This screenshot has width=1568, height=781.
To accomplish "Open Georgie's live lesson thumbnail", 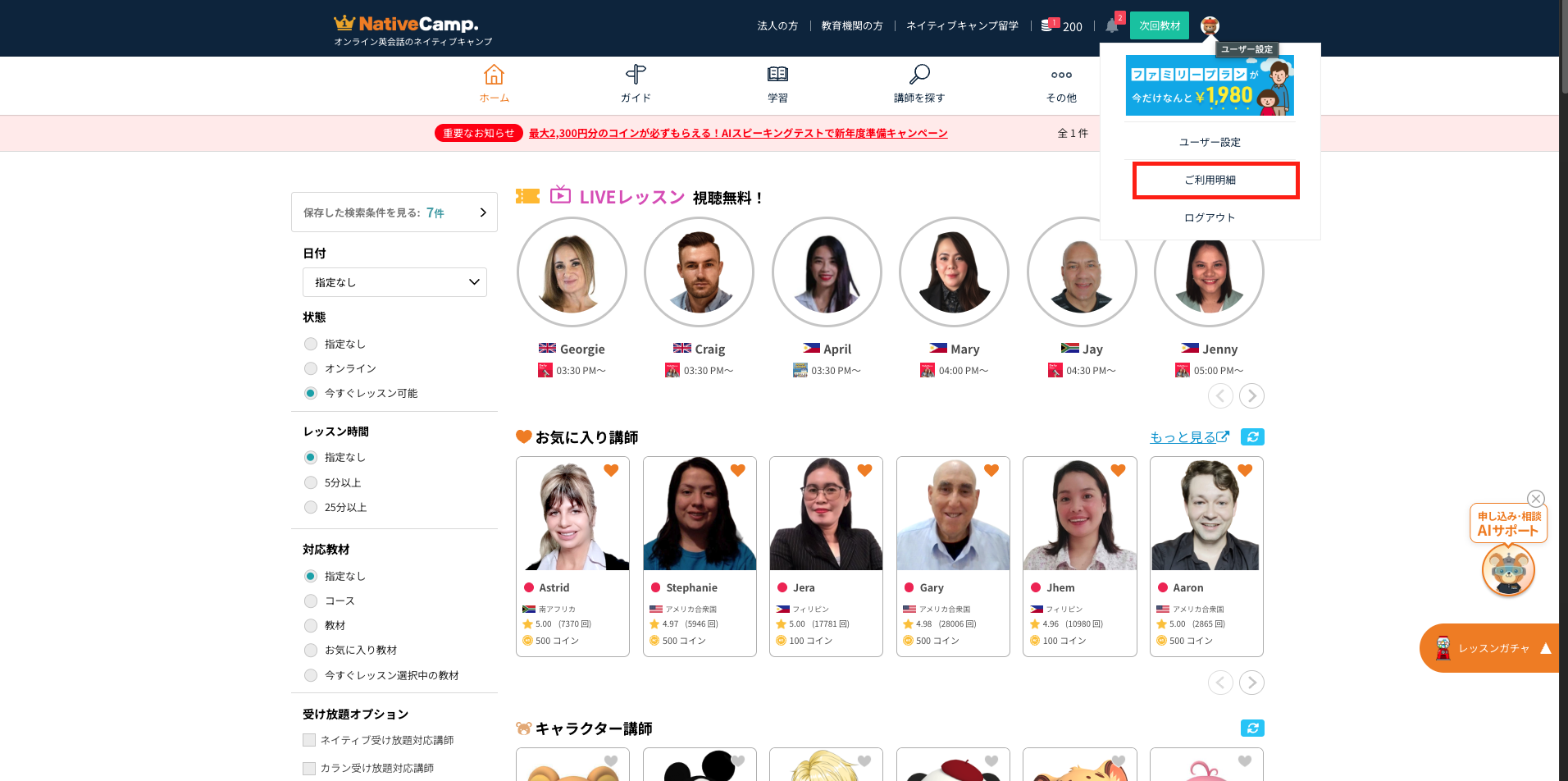I will click(572, 272).
